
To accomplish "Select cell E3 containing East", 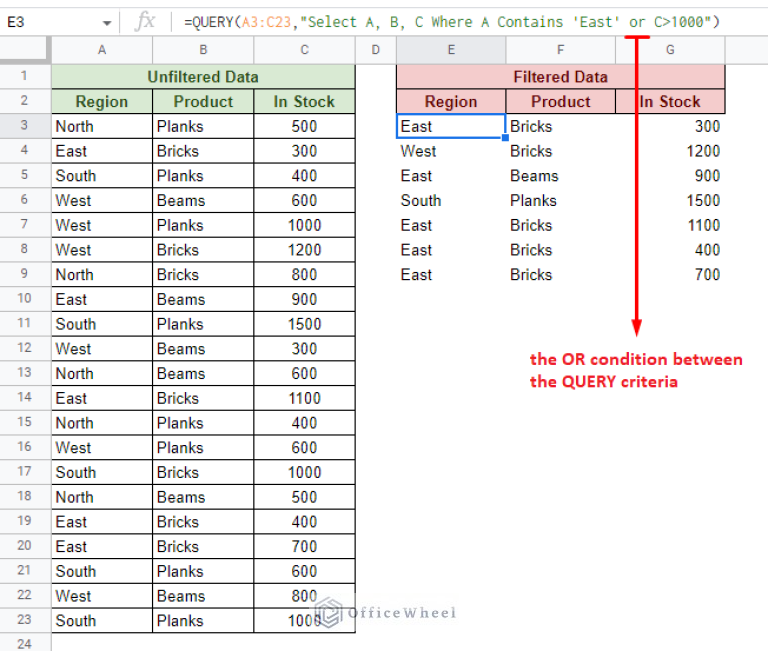I will coord(451,126).
